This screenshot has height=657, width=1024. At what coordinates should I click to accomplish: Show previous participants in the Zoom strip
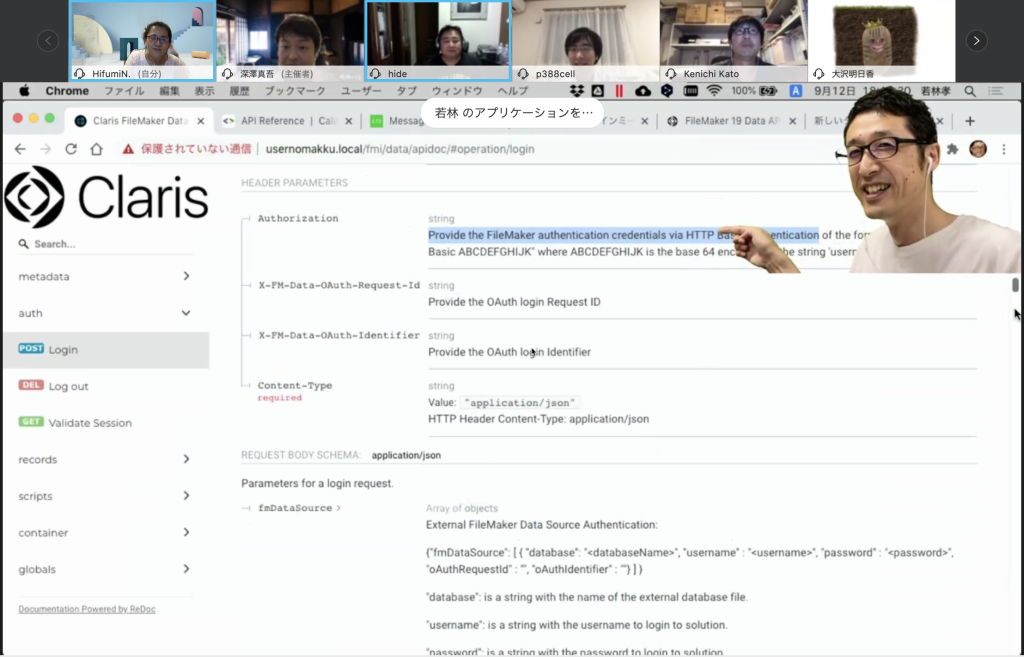pyautogui.click(x=48, y=40)
